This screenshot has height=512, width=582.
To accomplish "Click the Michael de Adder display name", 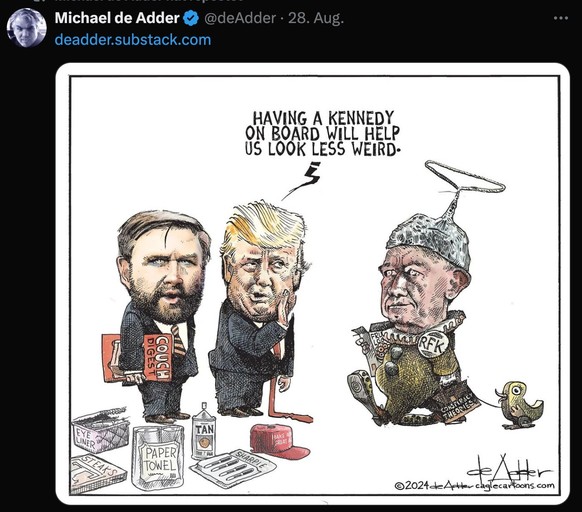I will point(117,18).
